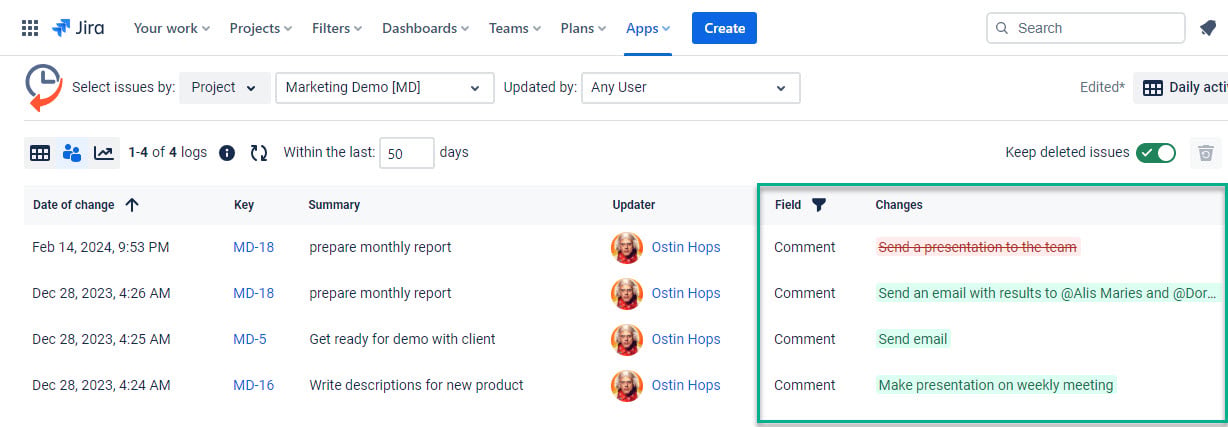This screenshot has height=427, width=1228.
Task: Open Ostin Hops link in MD-5 row
Action: 686,339
